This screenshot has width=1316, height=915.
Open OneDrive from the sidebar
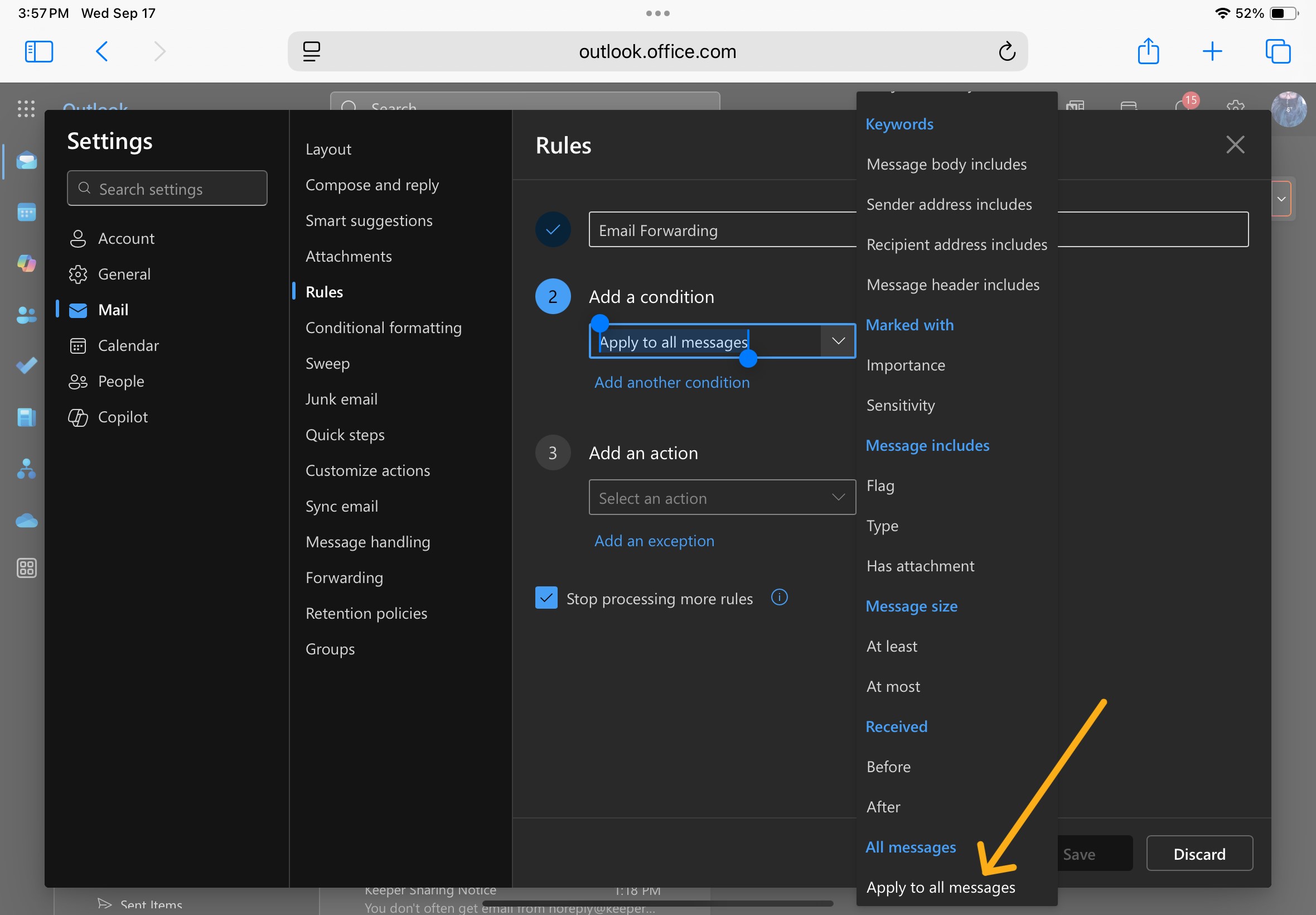[x=26, y=520]
